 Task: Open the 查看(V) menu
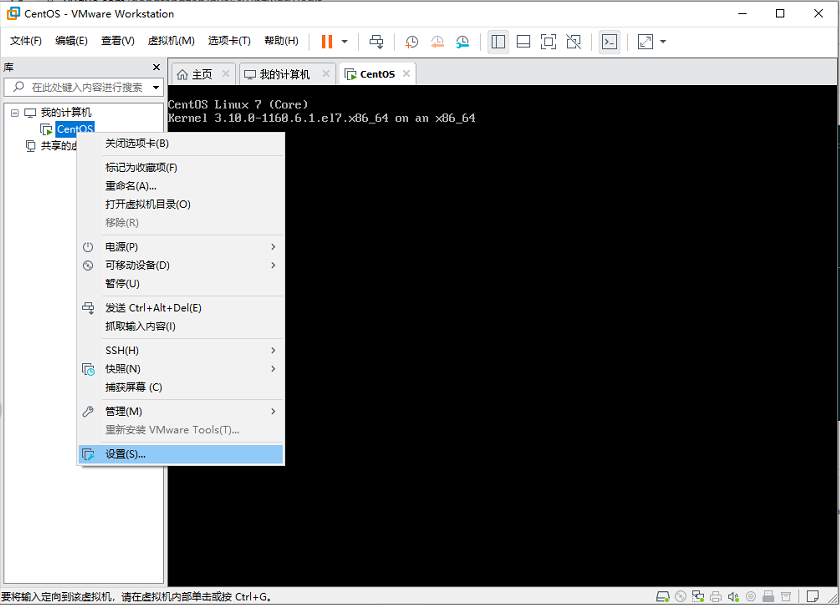tap(118, 41)
